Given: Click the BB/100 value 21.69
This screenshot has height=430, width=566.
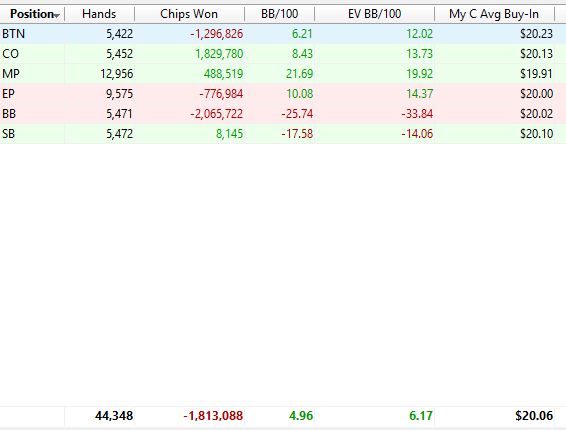Looking at the screenshot, I should point(299,74).
